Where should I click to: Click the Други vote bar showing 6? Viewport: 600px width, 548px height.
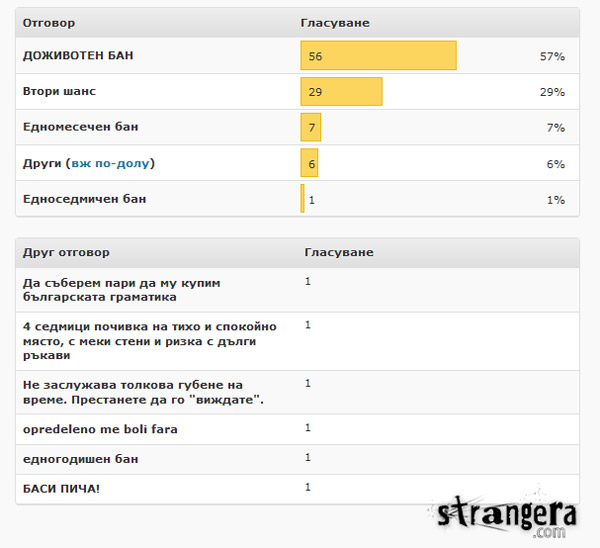(310, 164)
